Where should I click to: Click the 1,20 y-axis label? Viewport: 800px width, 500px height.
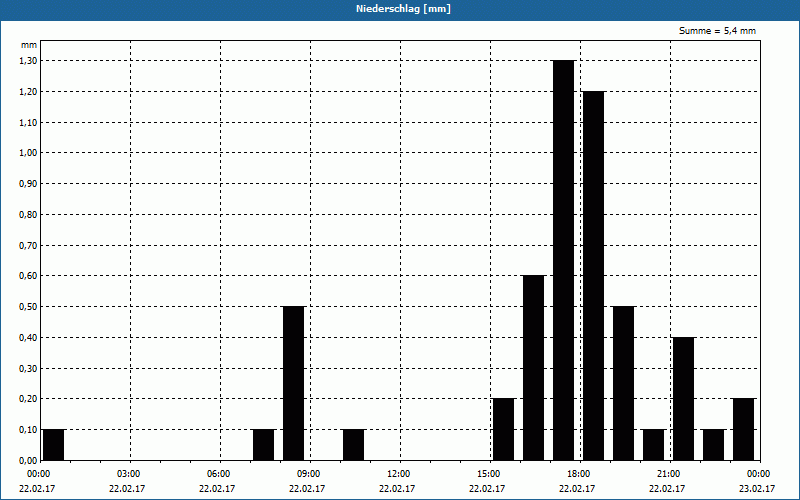[x=28, y=91]
